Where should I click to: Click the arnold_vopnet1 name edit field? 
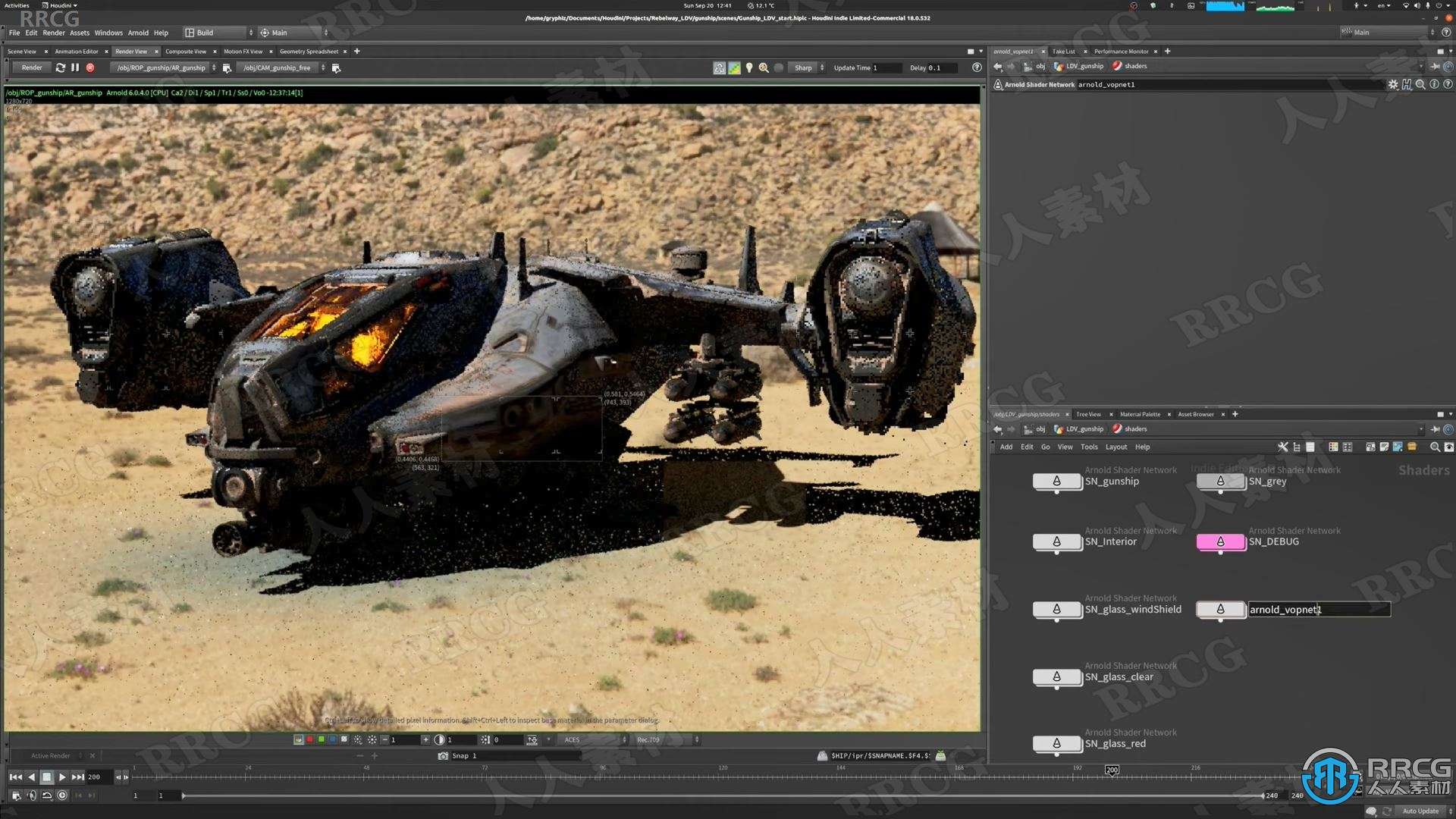1319,610
